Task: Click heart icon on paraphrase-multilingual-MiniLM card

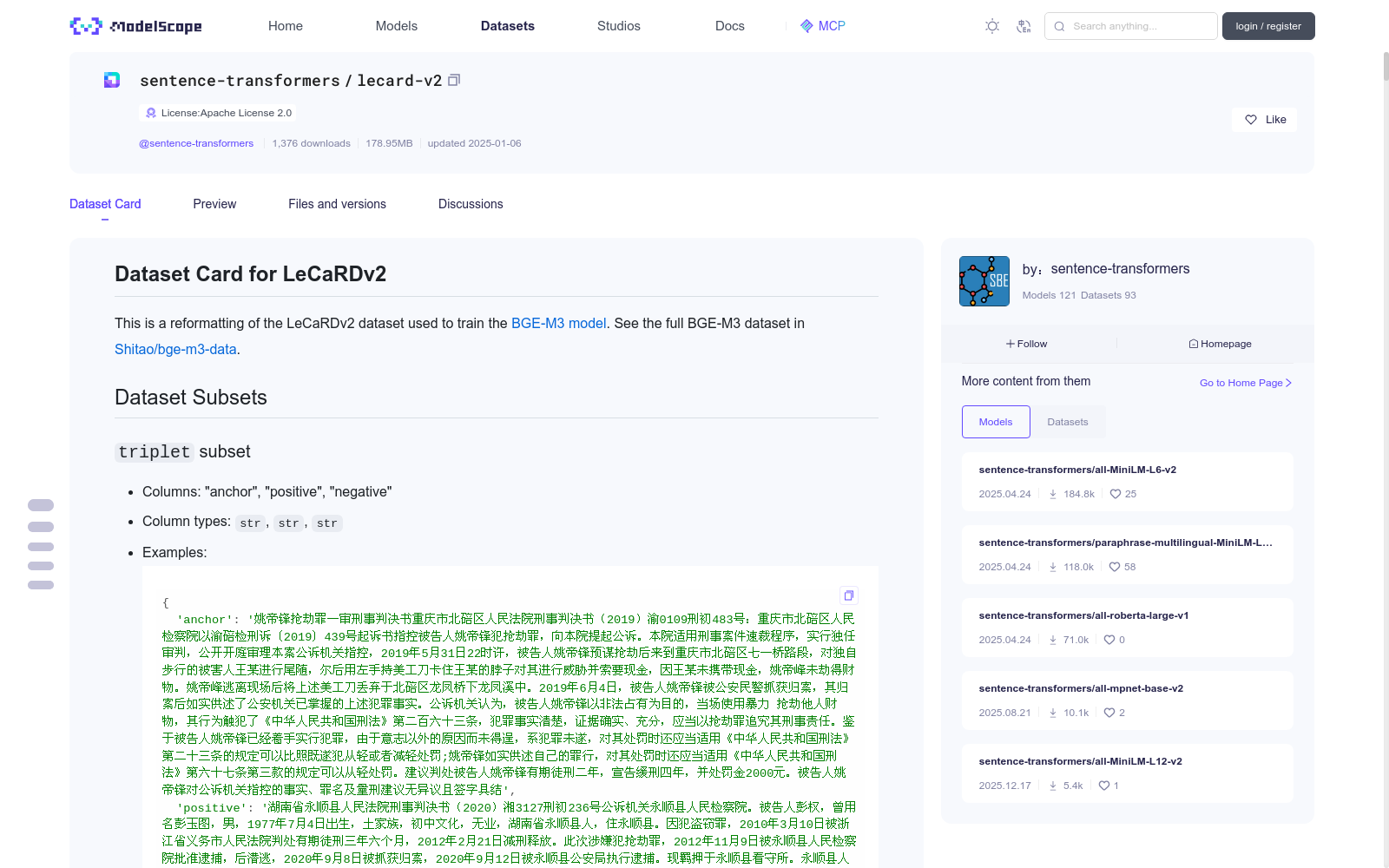Action: coord(1115,567)
